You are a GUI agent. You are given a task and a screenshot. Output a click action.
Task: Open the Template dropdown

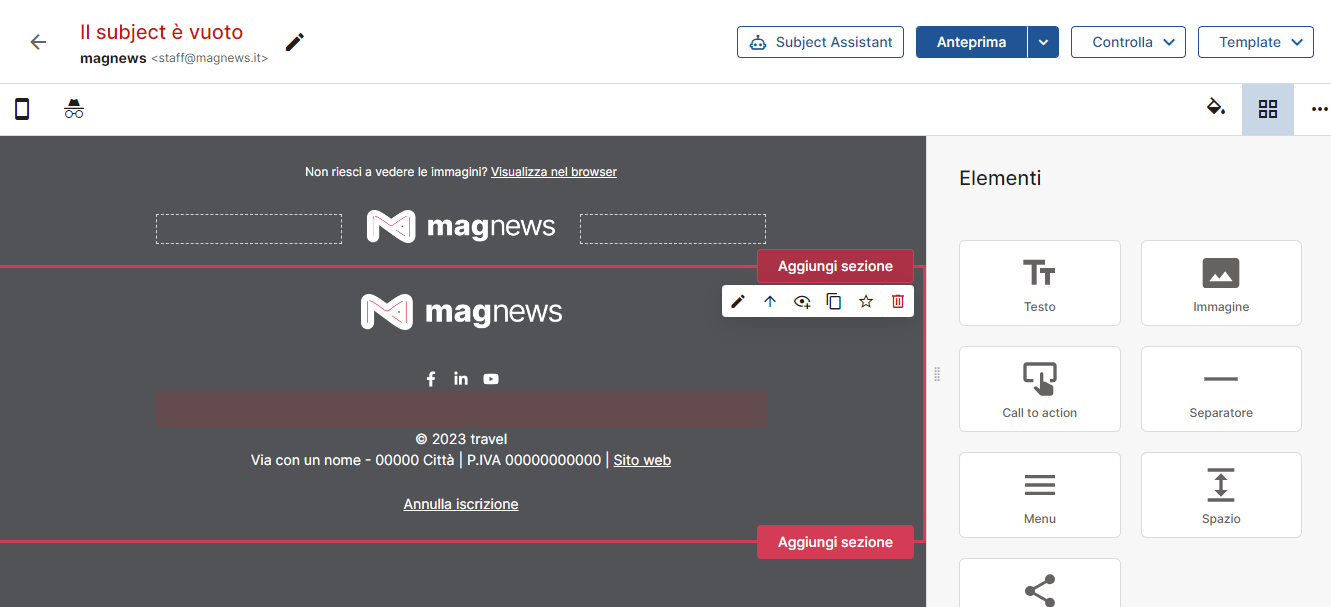1256,42
